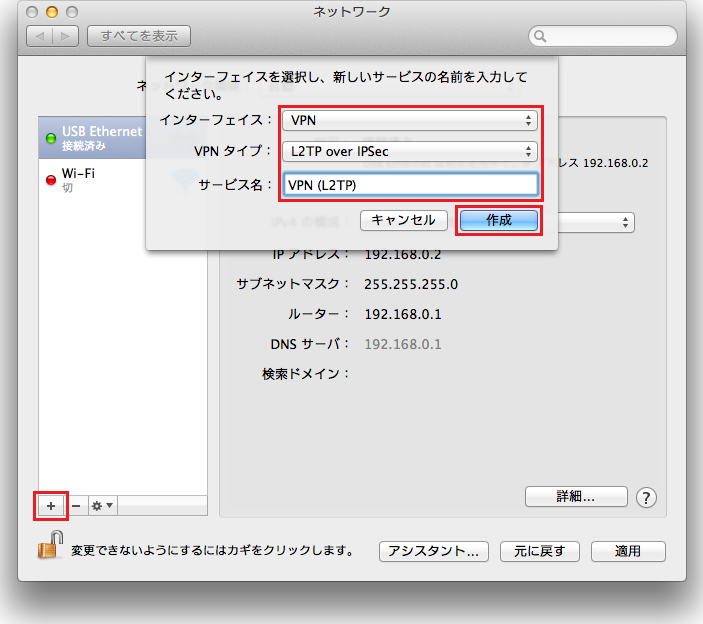Focus the サービス名 text field
The width and height of the screenshot is (703, 624).
pyautogui.click(x=410, y=185)
